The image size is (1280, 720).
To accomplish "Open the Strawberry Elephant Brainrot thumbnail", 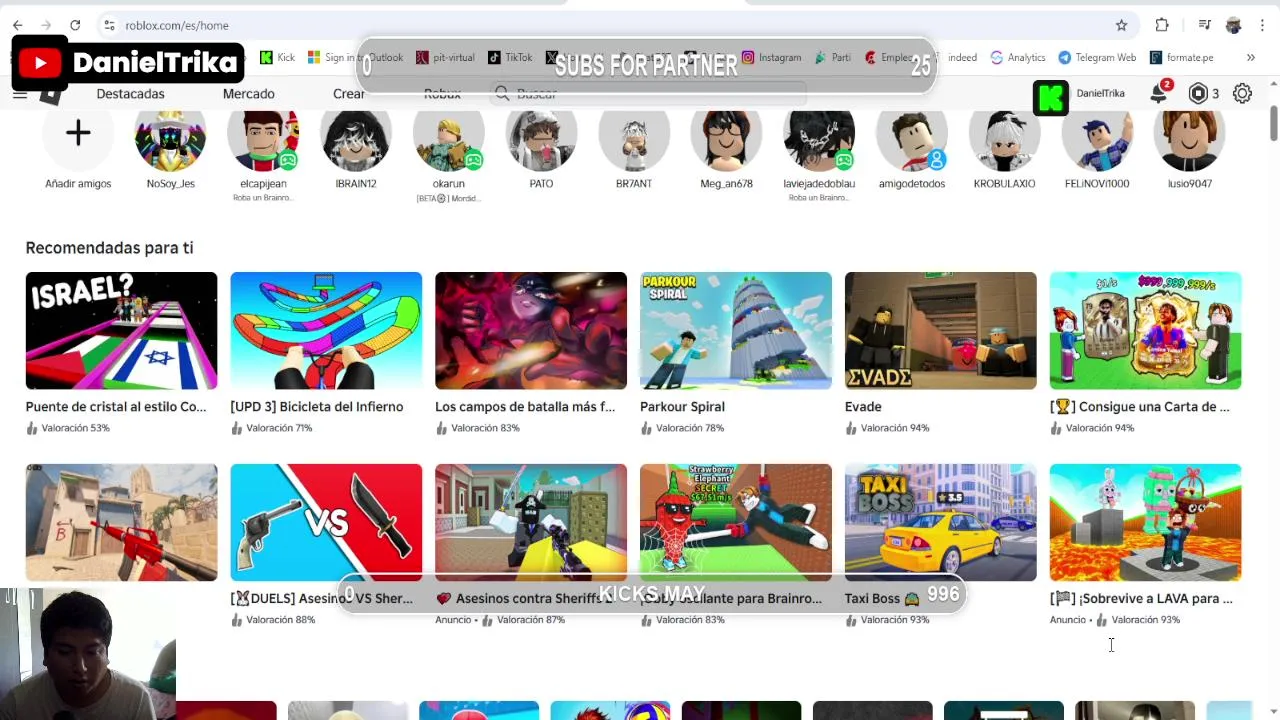I will click(x=736, y=522).
